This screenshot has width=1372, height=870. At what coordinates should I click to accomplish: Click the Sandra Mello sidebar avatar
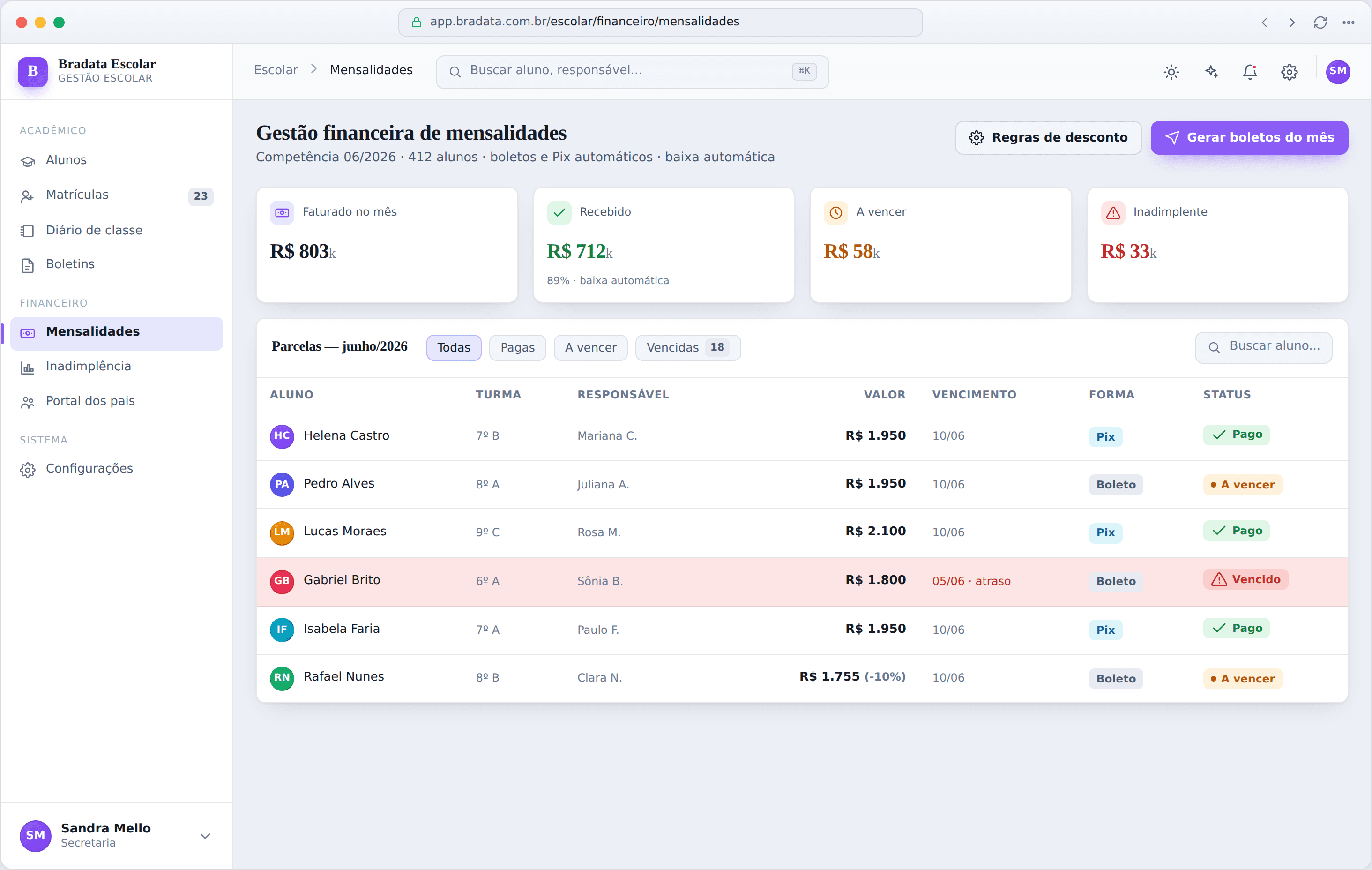35,836
